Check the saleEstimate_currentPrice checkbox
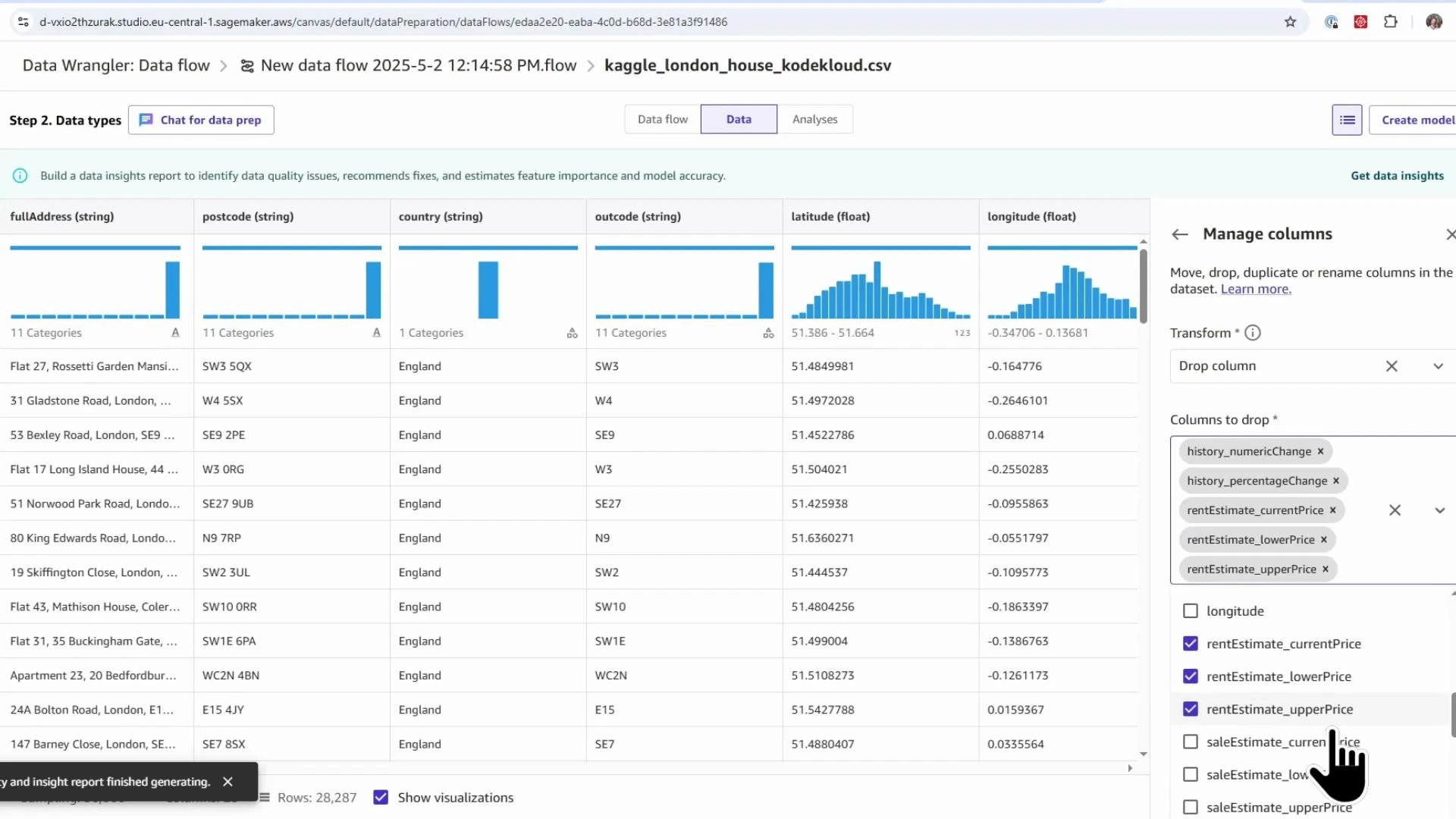 pyautogui.click(x=1191, y=742)
